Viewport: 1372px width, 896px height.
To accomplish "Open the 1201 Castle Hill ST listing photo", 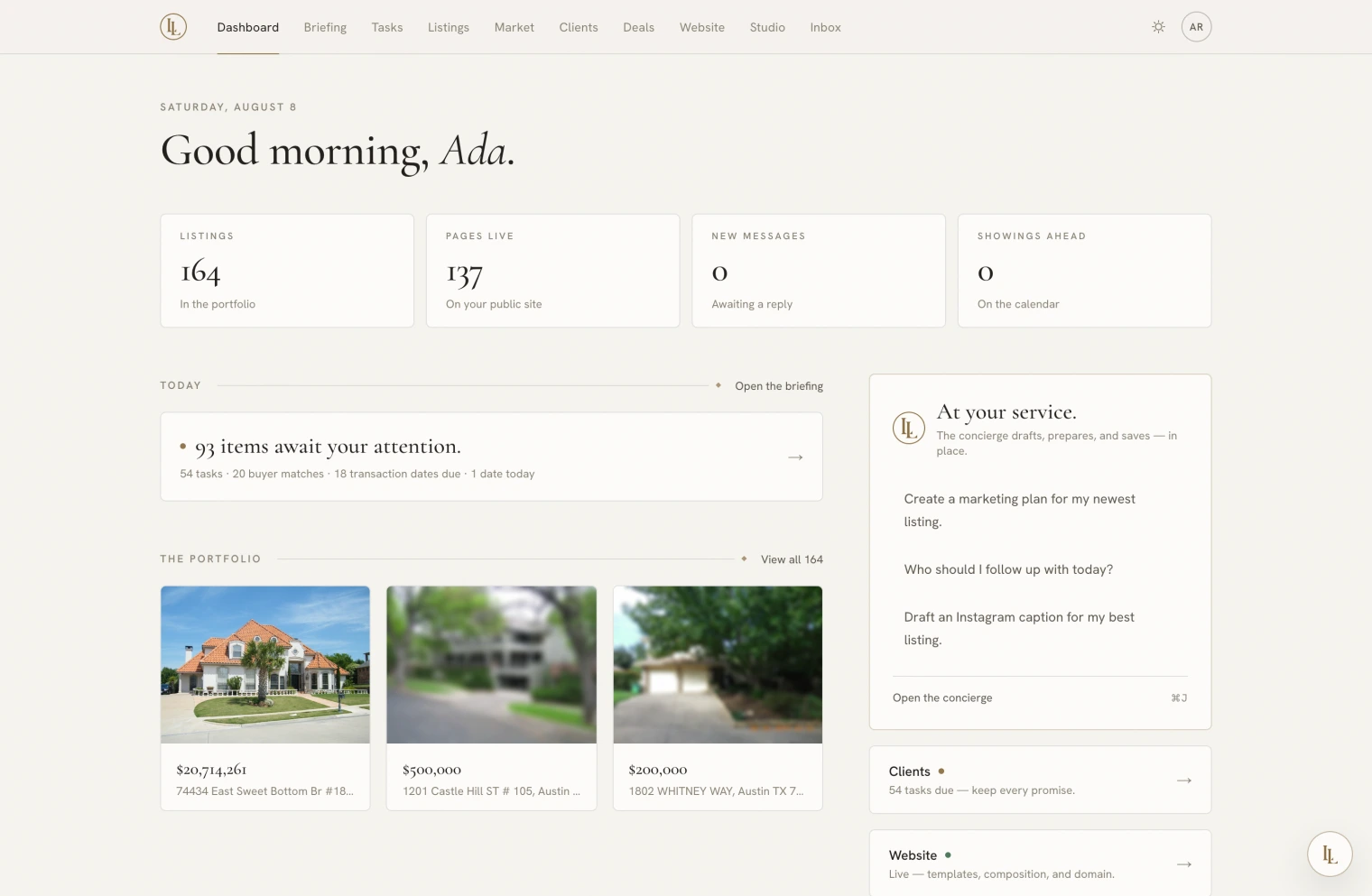I will [x=491, y=665].
